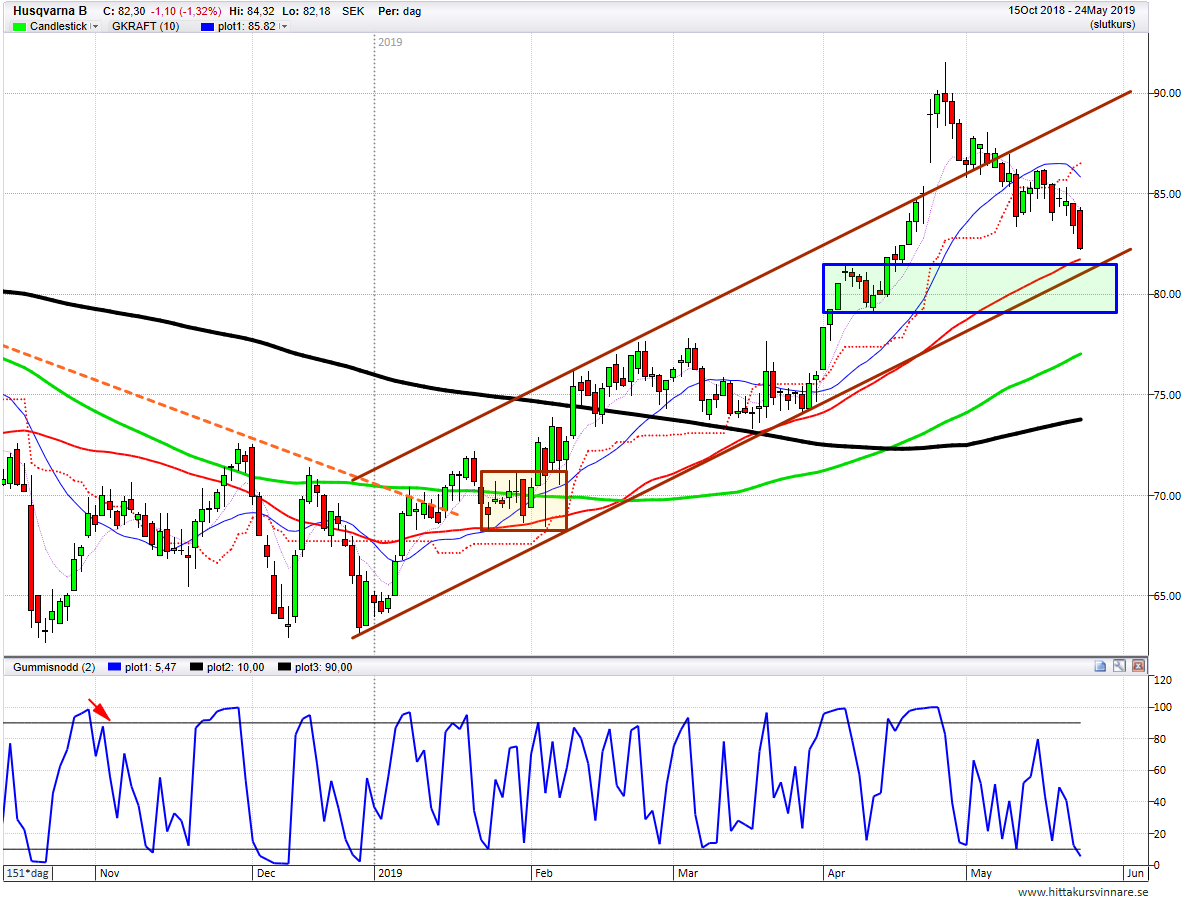Click the 65.00 price axis label
1193x897 pixels.
coord(1167,596)
